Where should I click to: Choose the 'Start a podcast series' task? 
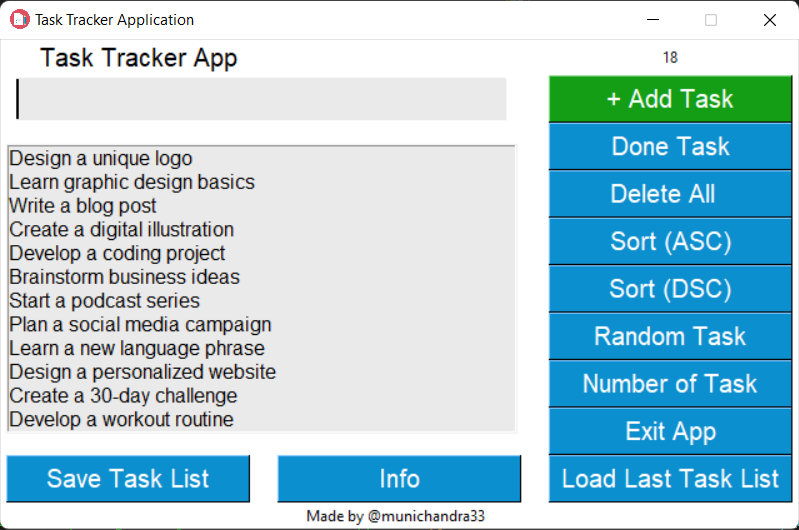[105, 301]
